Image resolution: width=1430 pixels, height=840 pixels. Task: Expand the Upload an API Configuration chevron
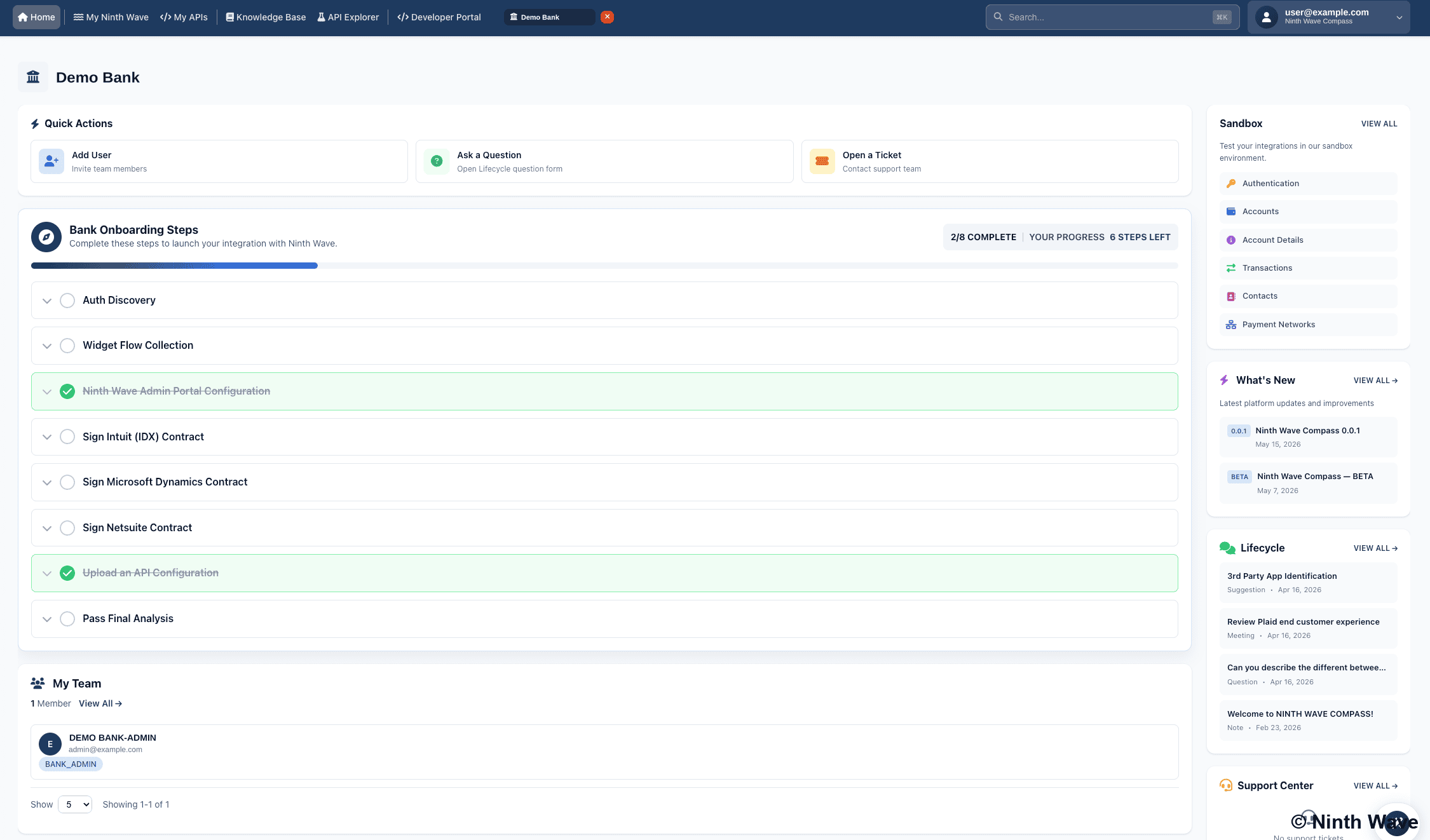47,573
